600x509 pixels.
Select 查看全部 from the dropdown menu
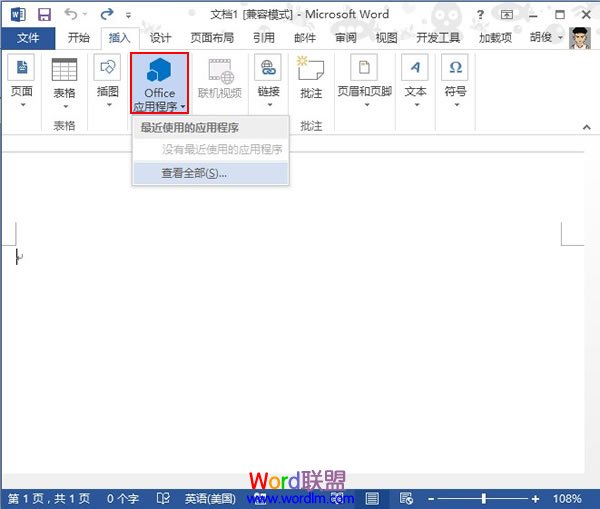pos(194,173)
